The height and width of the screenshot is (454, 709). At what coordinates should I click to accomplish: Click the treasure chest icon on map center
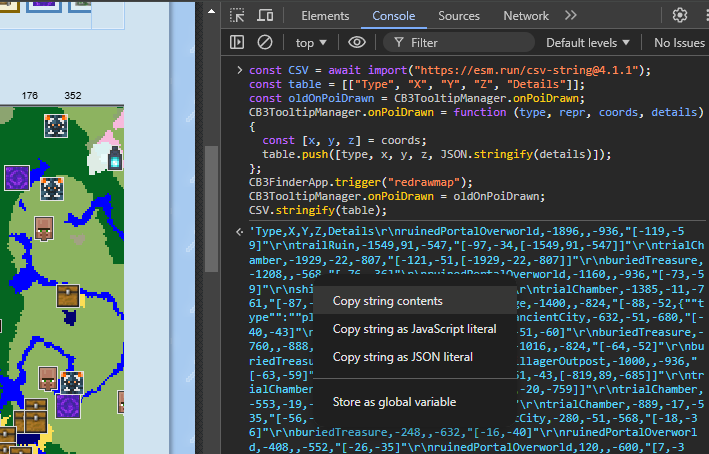coord(68,295)
